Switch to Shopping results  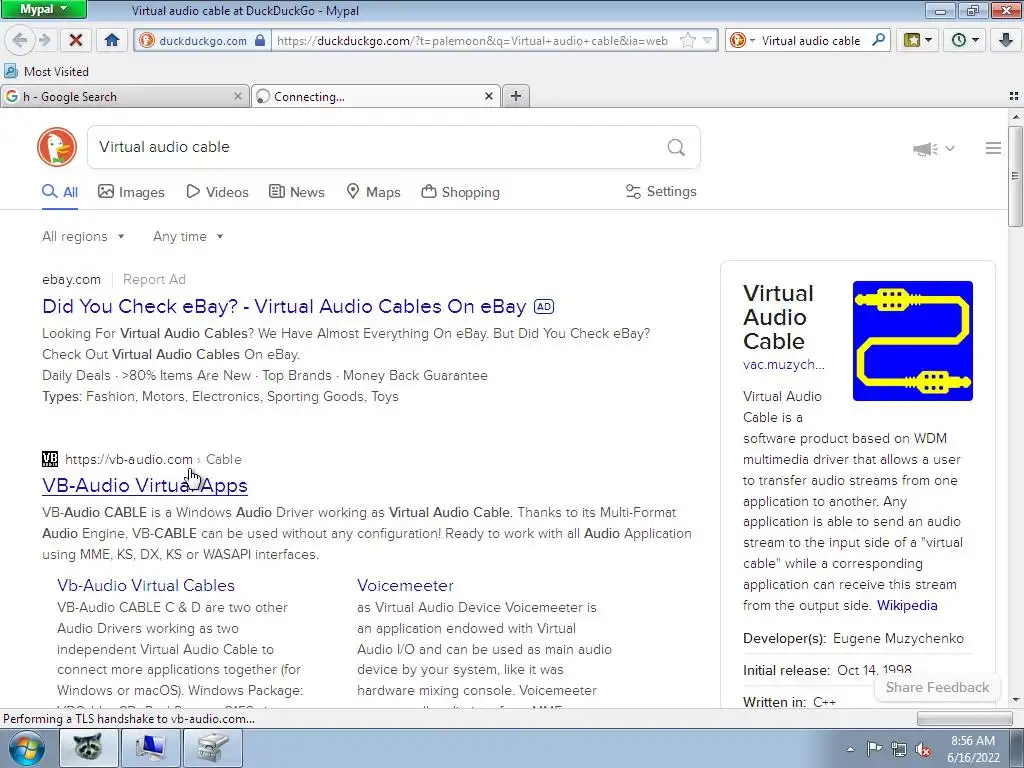tap(460, 192)
